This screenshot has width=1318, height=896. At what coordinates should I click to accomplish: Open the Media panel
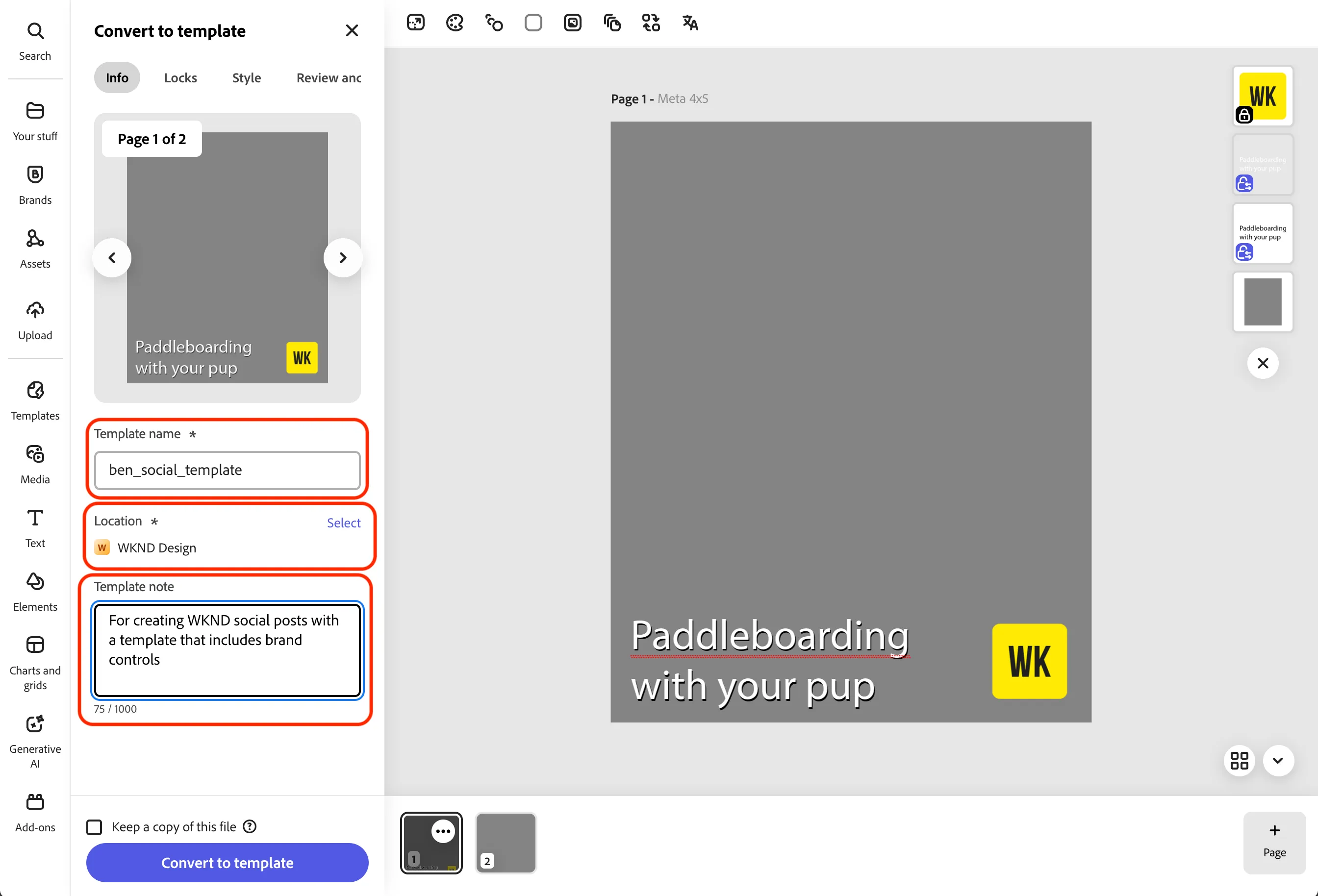tap(35, 464)
